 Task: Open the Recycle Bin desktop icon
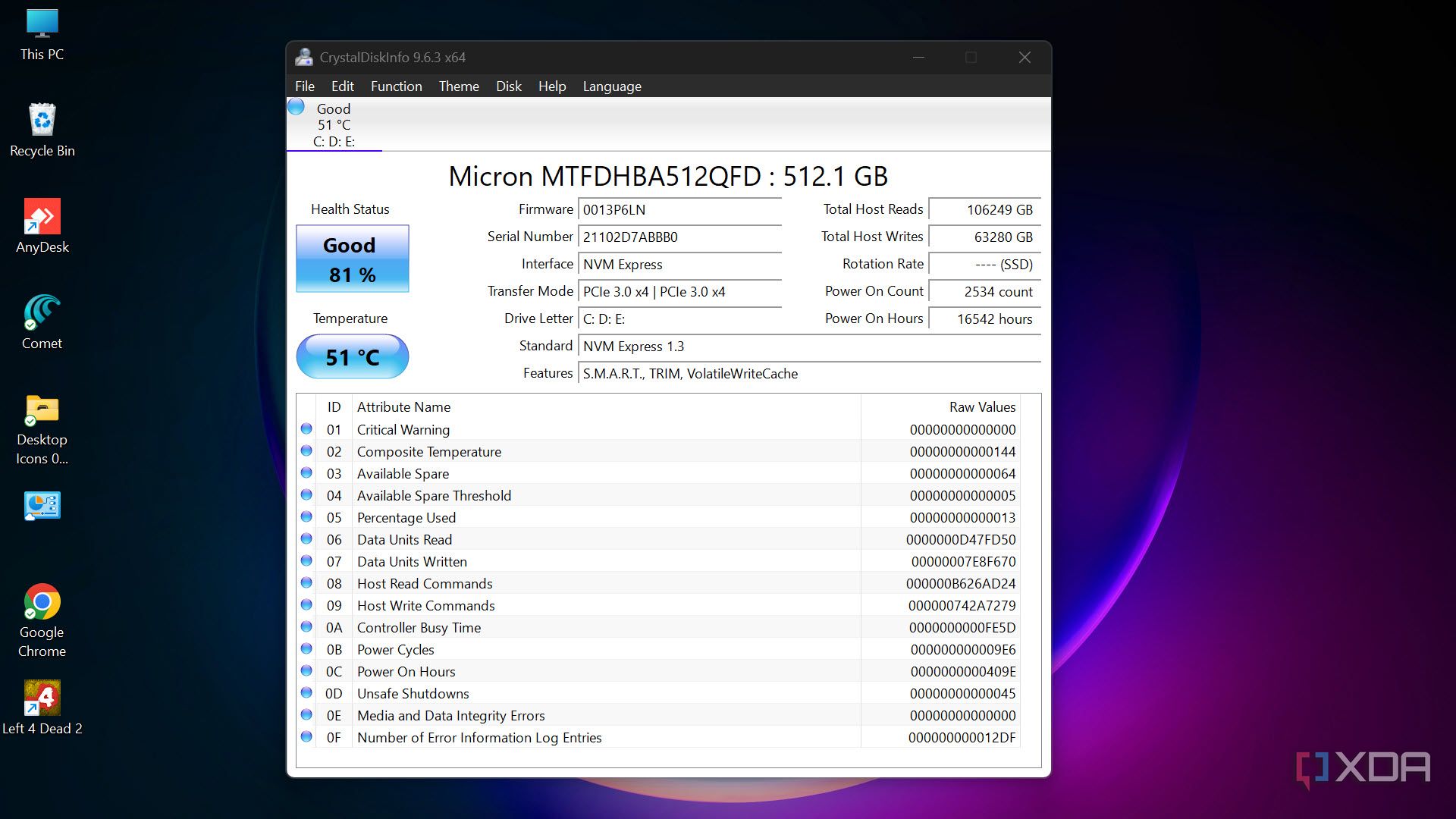point(42,130)
